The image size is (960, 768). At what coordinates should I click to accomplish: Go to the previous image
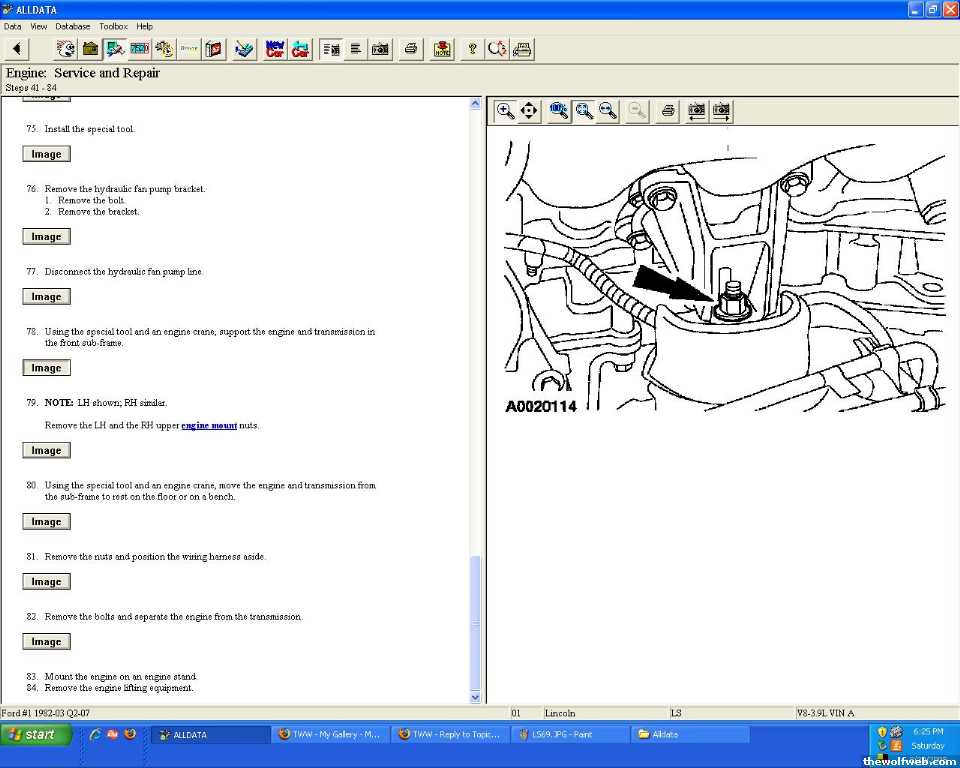[696, 111]
